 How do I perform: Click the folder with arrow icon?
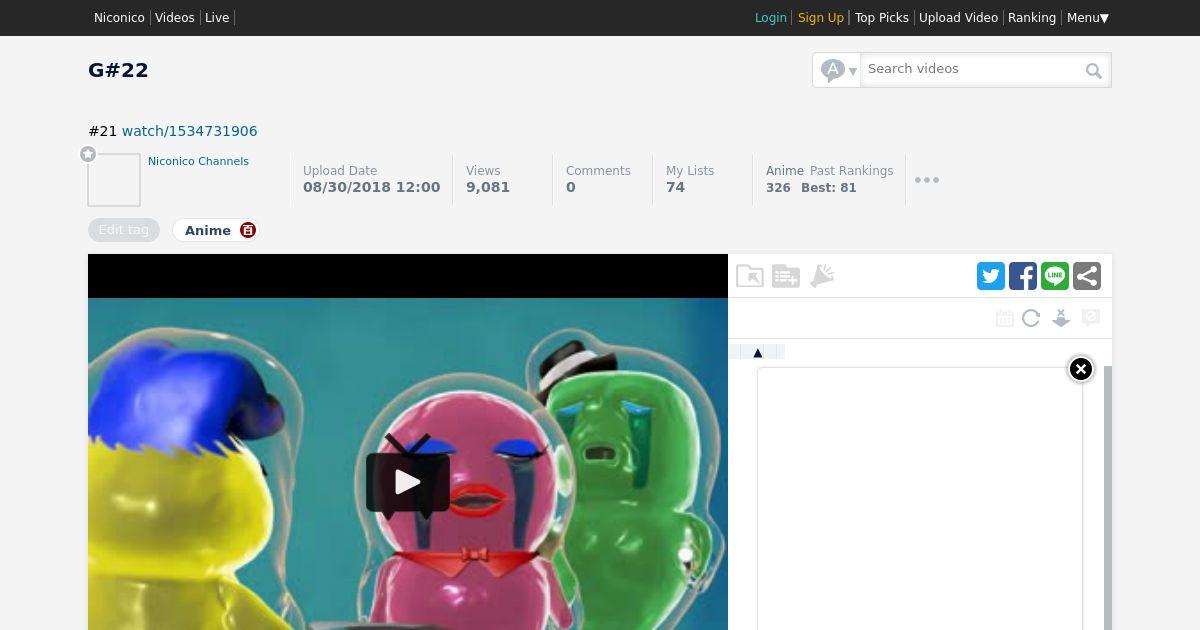(750, 276)
